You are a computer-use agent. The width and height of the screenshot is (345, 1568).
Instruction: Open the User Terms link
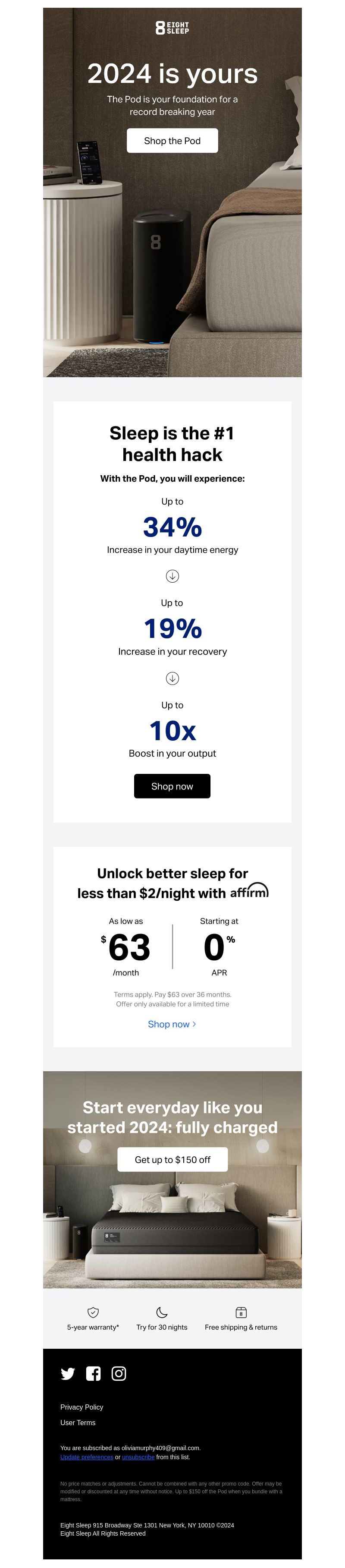point(78,1423)
